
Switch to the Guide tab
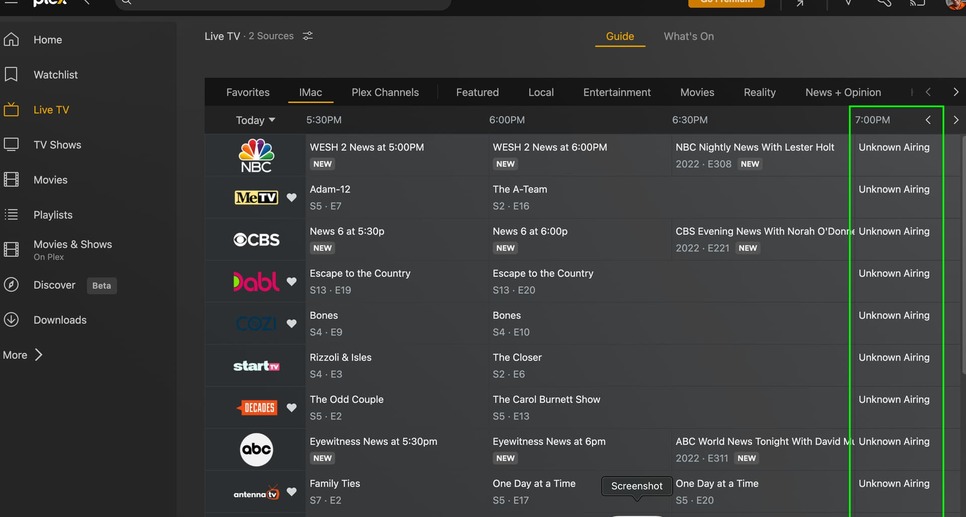click(x=620, y=36)
